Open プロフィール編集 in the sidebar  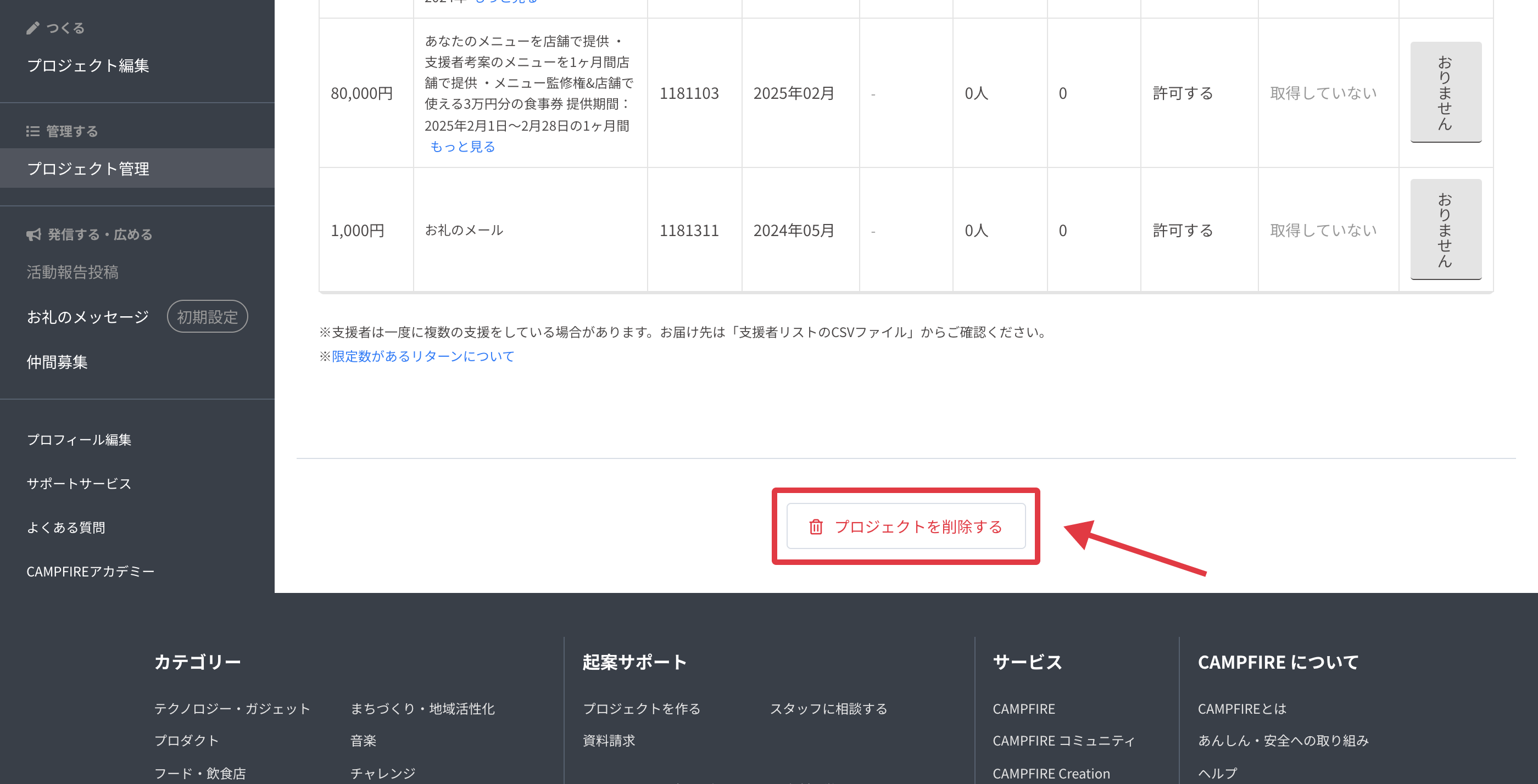tap(79, 440)
